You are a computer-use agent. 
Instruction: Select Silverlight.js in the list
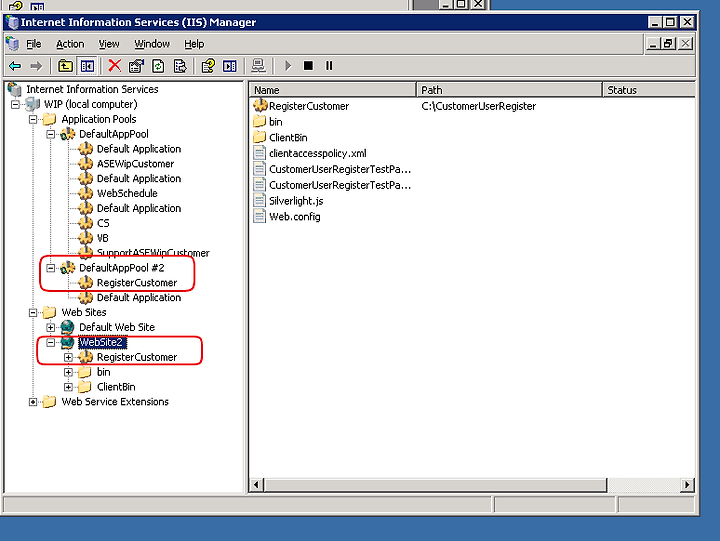tap(296, 201)
